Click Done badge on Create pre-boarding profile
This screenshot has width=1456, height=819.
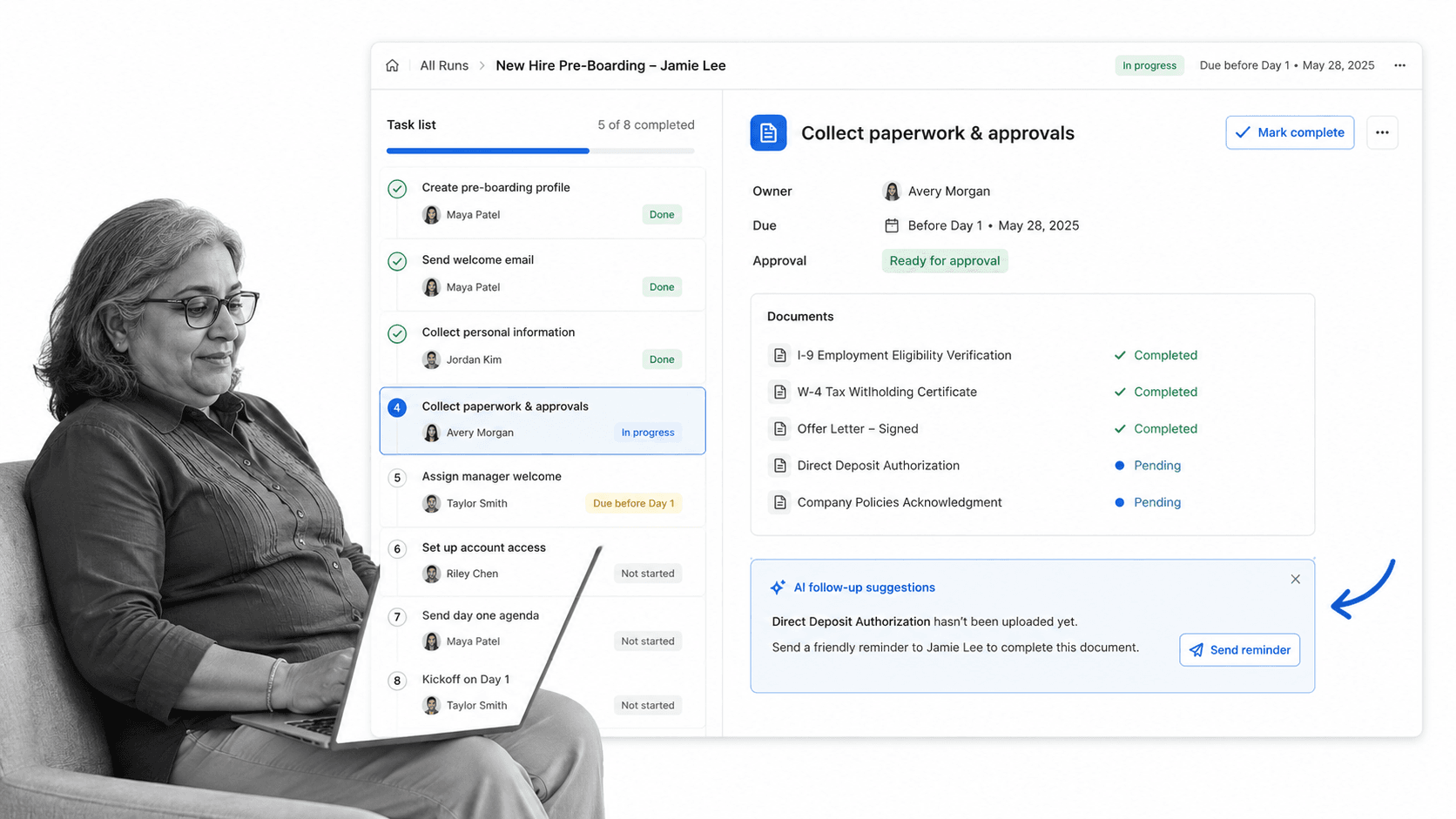point(662,215)
